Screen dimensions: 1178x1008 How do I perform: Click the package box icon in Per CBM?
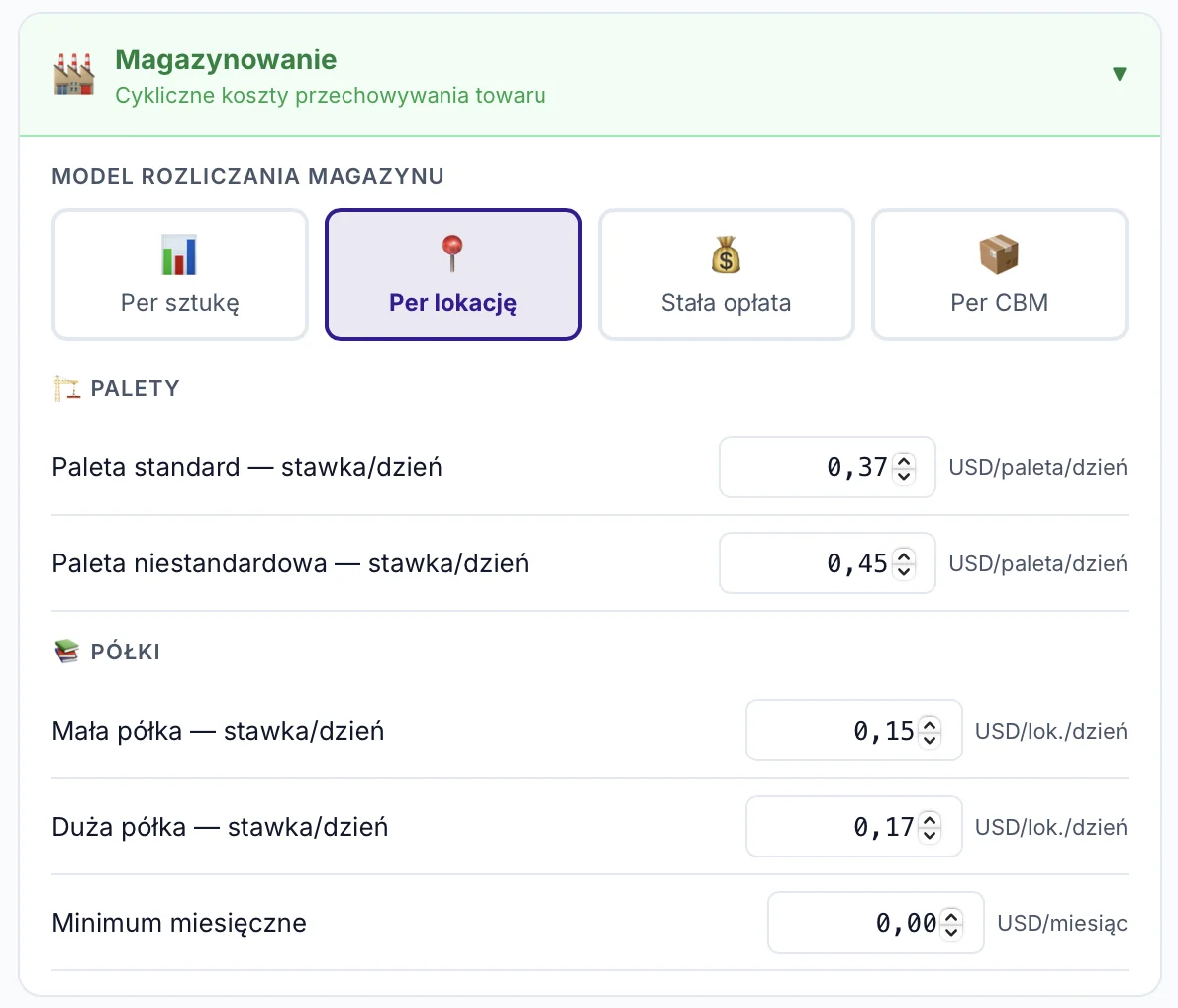point(999,254)
